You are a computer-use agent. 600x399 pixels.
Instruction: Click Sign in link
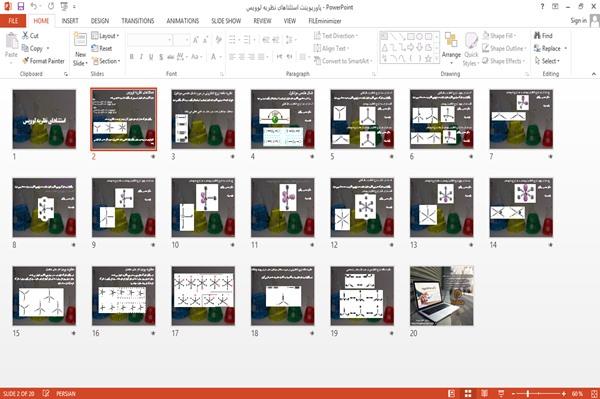point(578,21)
